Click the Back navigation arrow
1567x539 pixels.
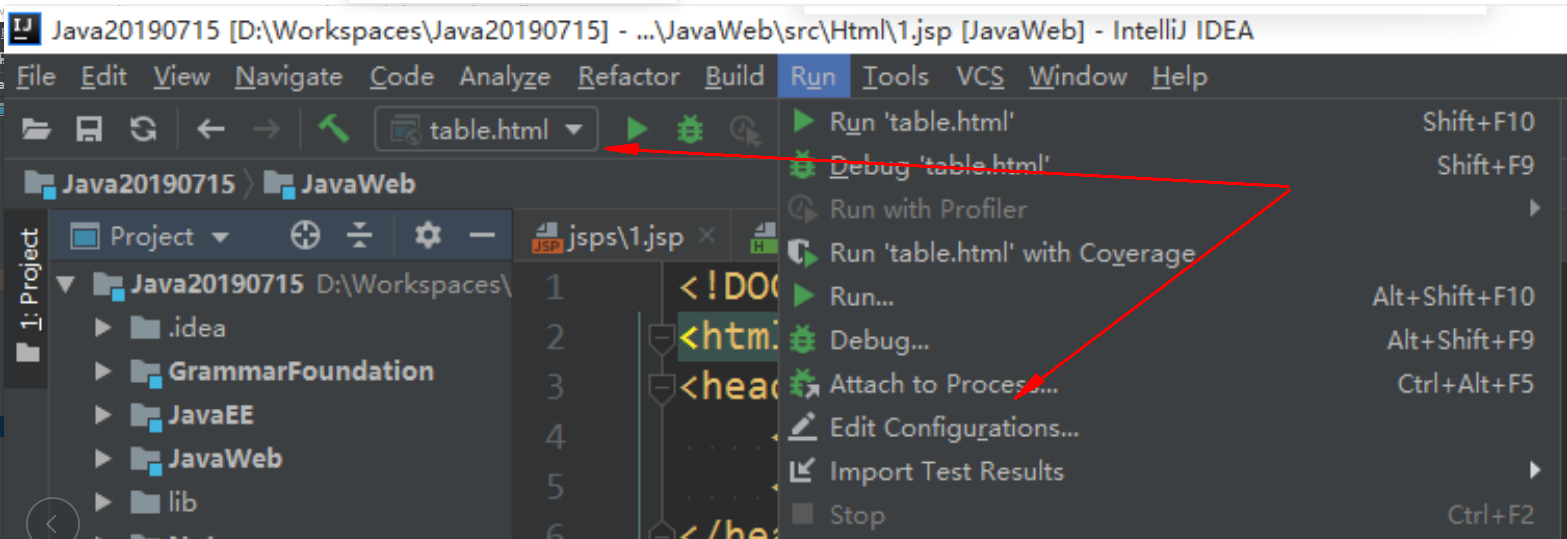click(x=210, y=129)
